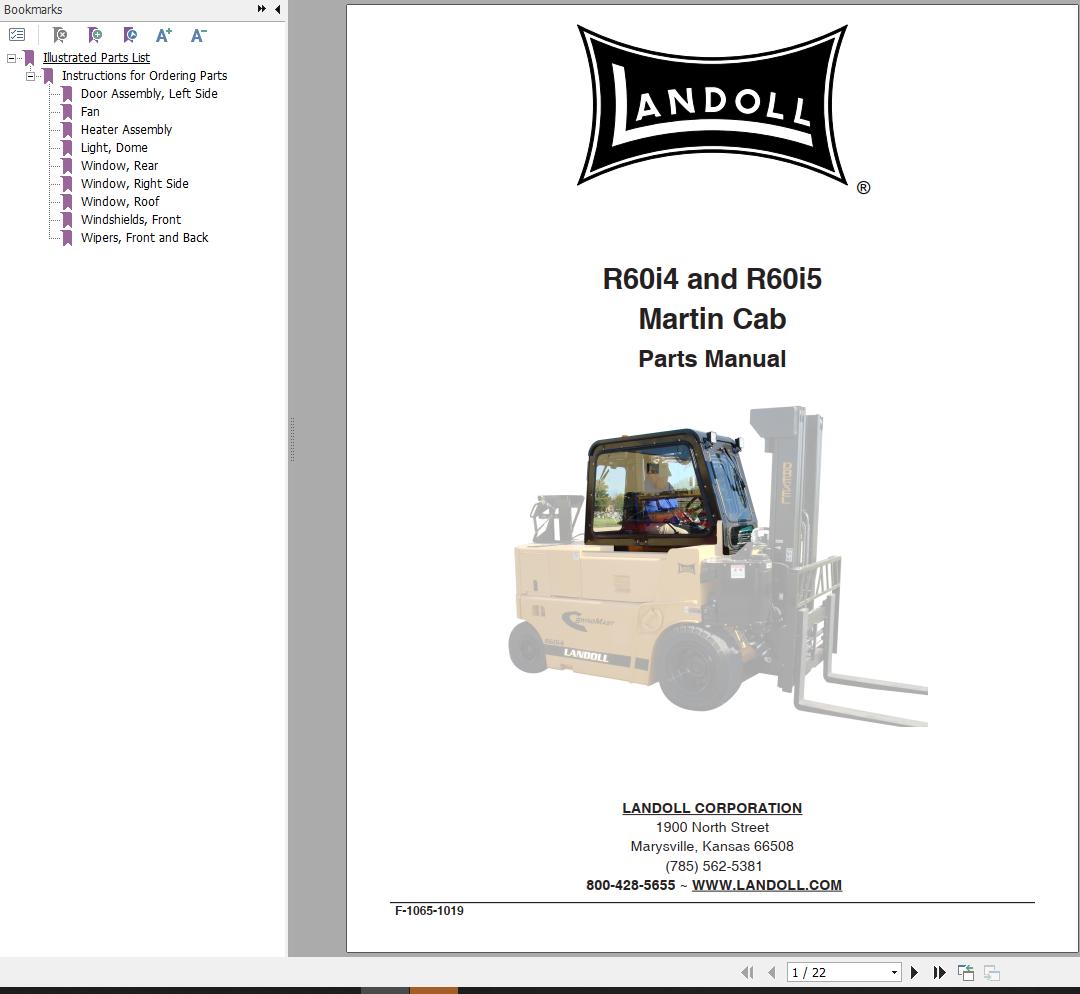Screen dimensions: 1080x994
Task: Select the Heater Assembly bookmark
Action: [126, 129]
